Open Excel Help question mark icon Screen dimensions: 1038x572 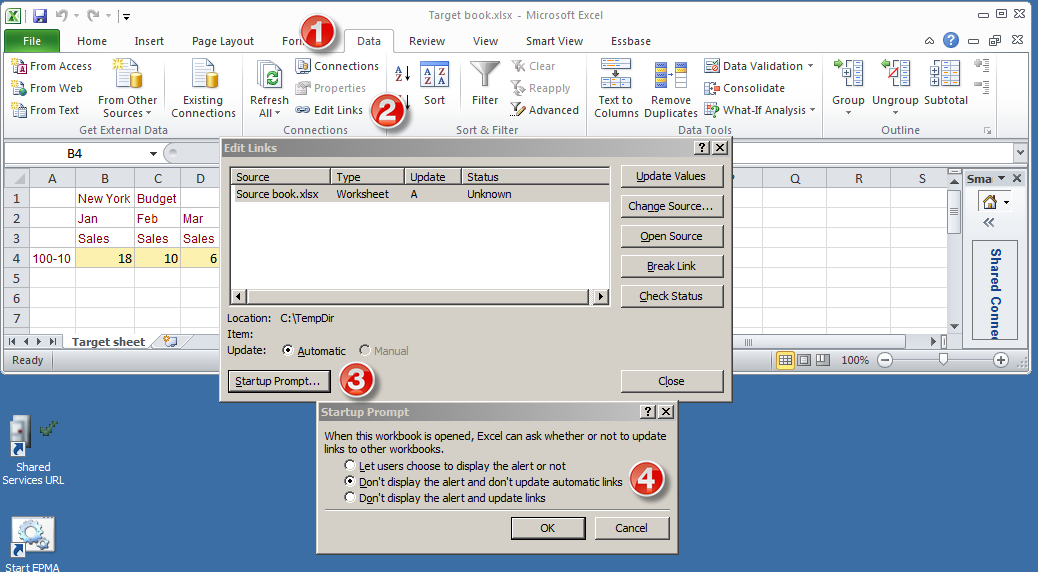pyautogui.click(x=951, y=40)
